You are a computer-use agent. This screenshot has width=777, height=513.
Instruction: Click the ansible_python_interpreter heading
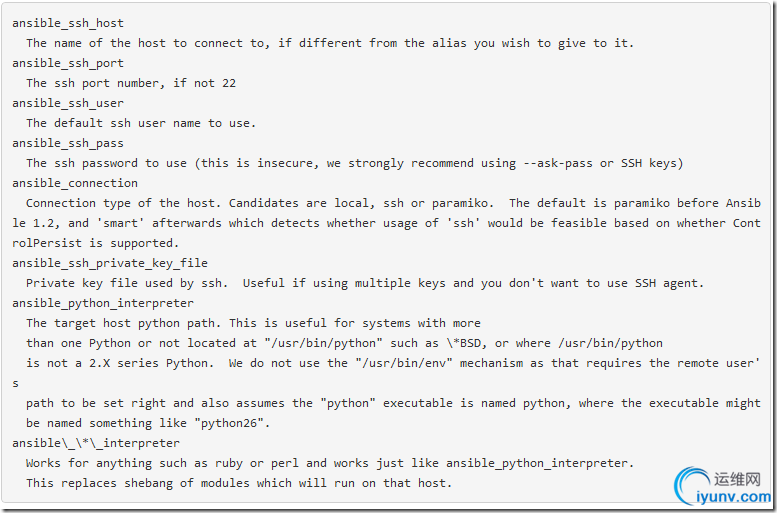[103, 303]
